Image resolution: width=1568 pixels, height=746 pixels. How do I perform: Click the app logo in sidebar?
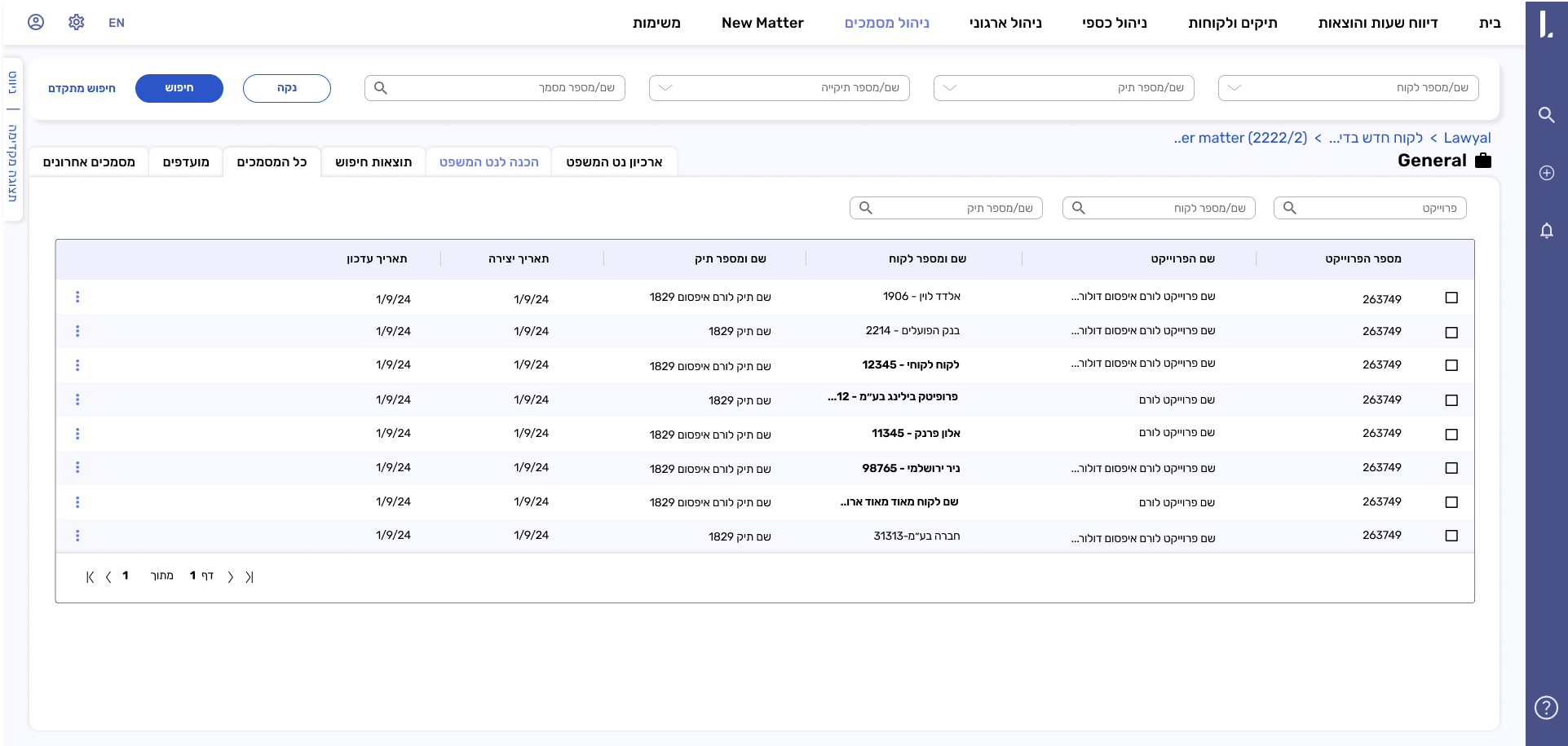(x=1546, y=24)
